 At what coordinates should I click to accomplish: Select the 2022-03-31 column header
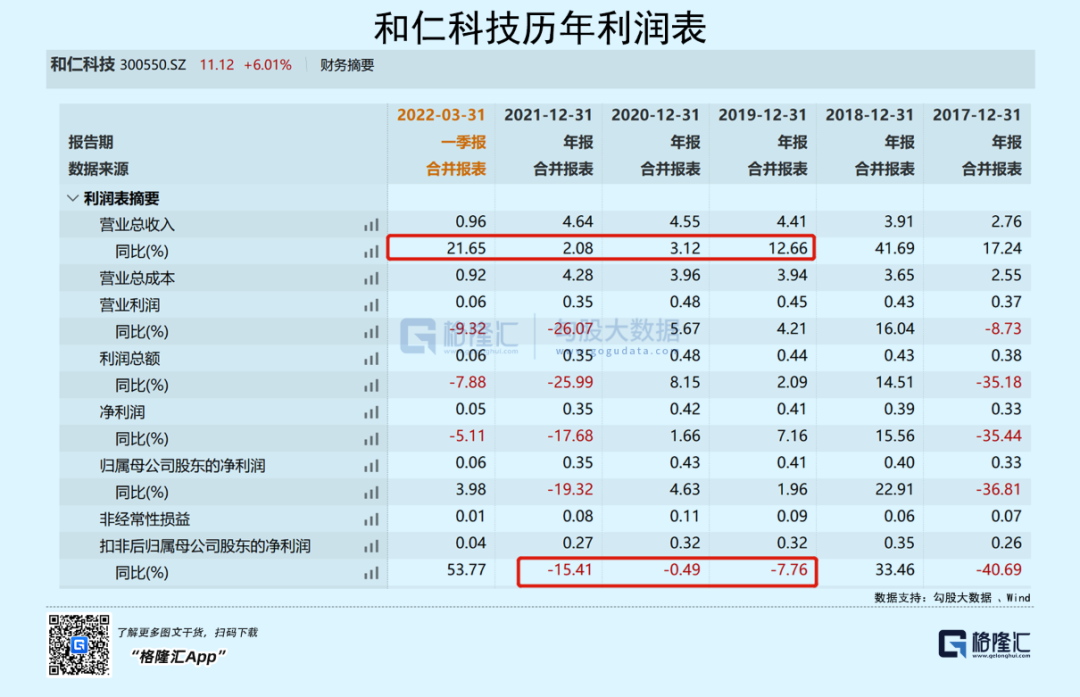point(441,115)
